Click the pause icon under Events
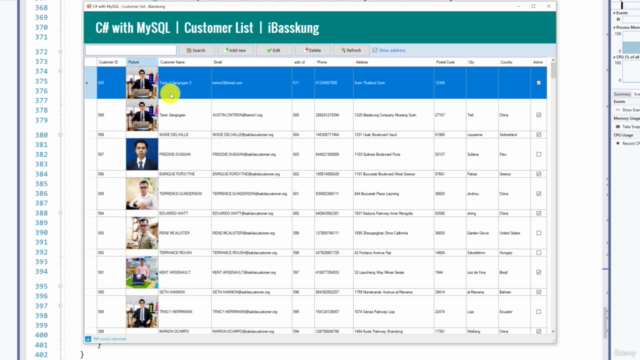This screenshot has width=640, height=360. 618,19
